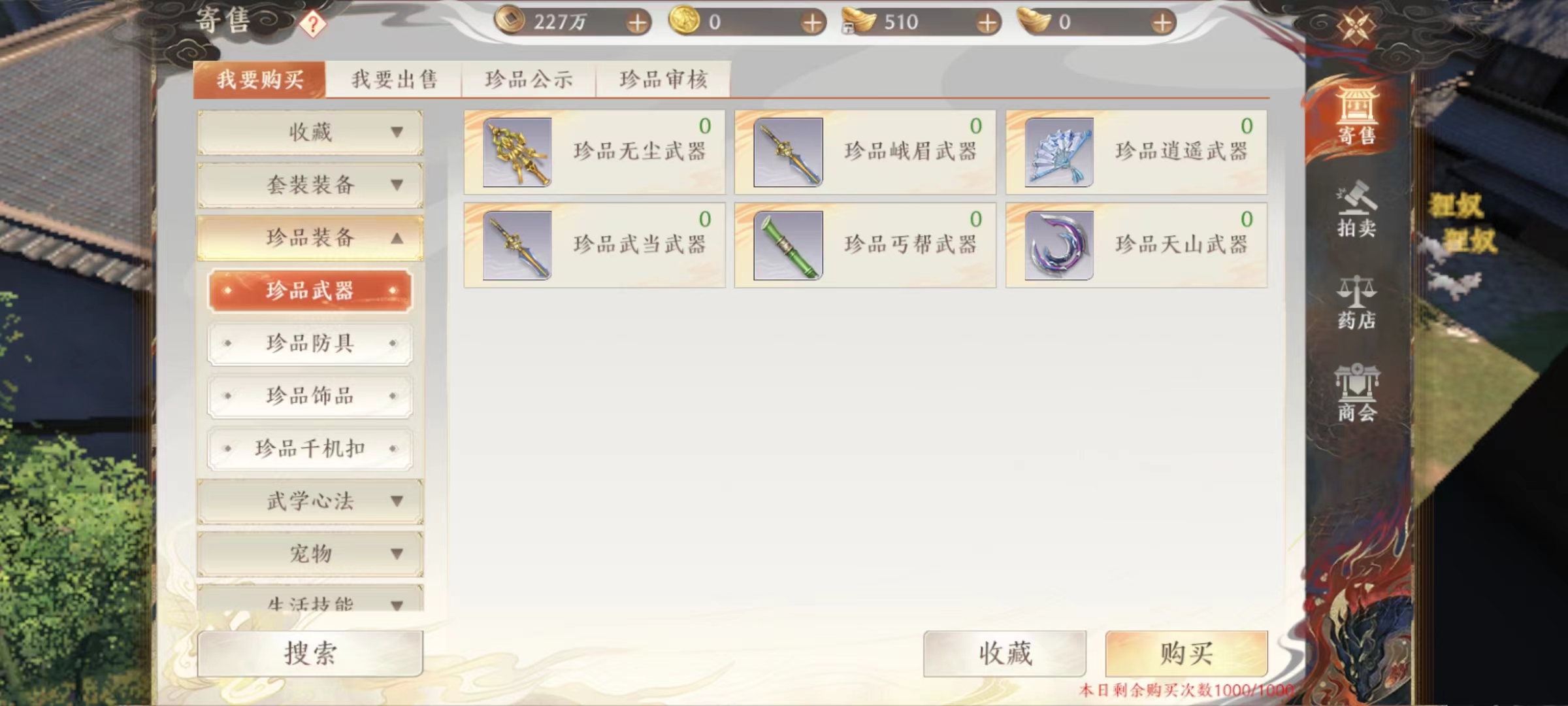Image resolution: width=1568 pixels, height=706 pixels.
Task: Close the consignment window with the top-right X
Action: (x=1356, y=27)
